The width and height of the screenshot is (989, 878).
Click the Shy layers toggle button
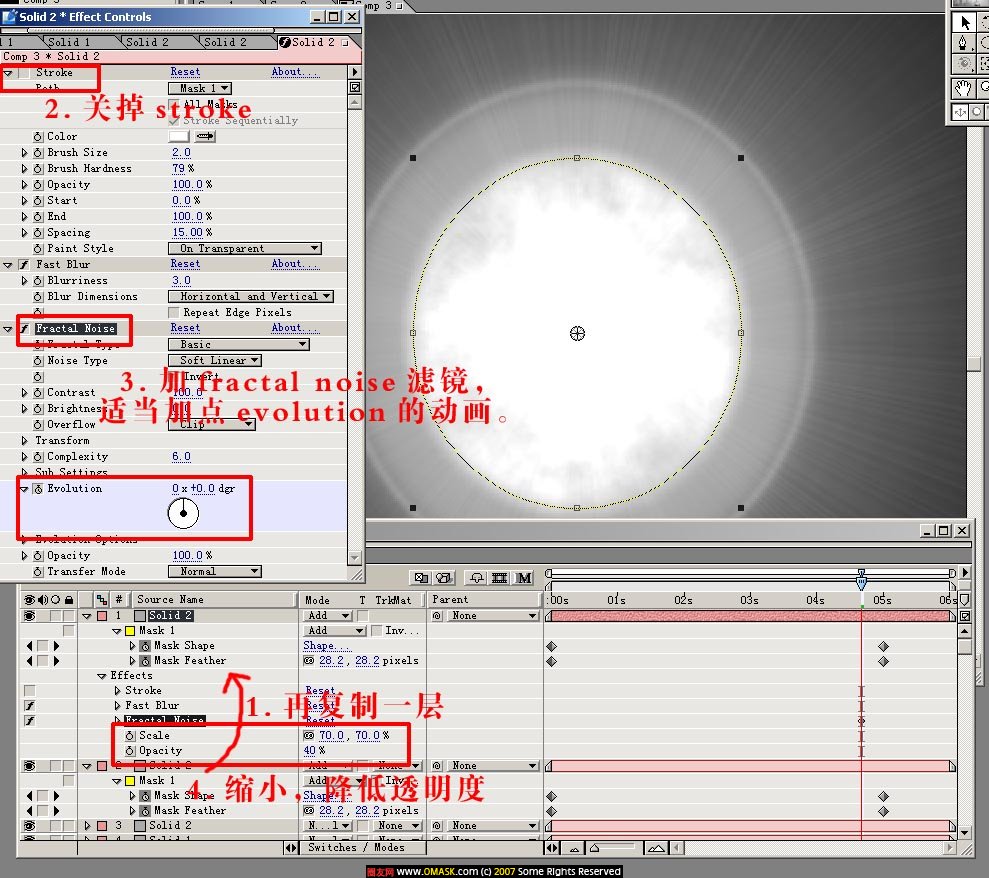(x=476, y=578)
